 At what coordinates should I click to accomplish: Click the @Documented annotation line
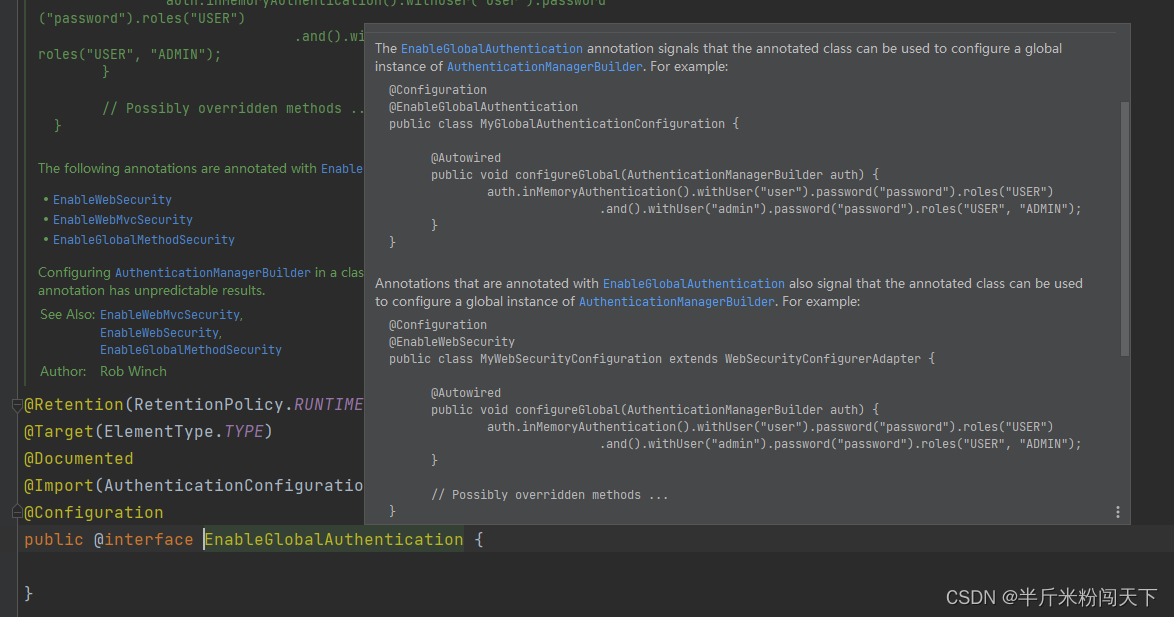pos(78,458)
